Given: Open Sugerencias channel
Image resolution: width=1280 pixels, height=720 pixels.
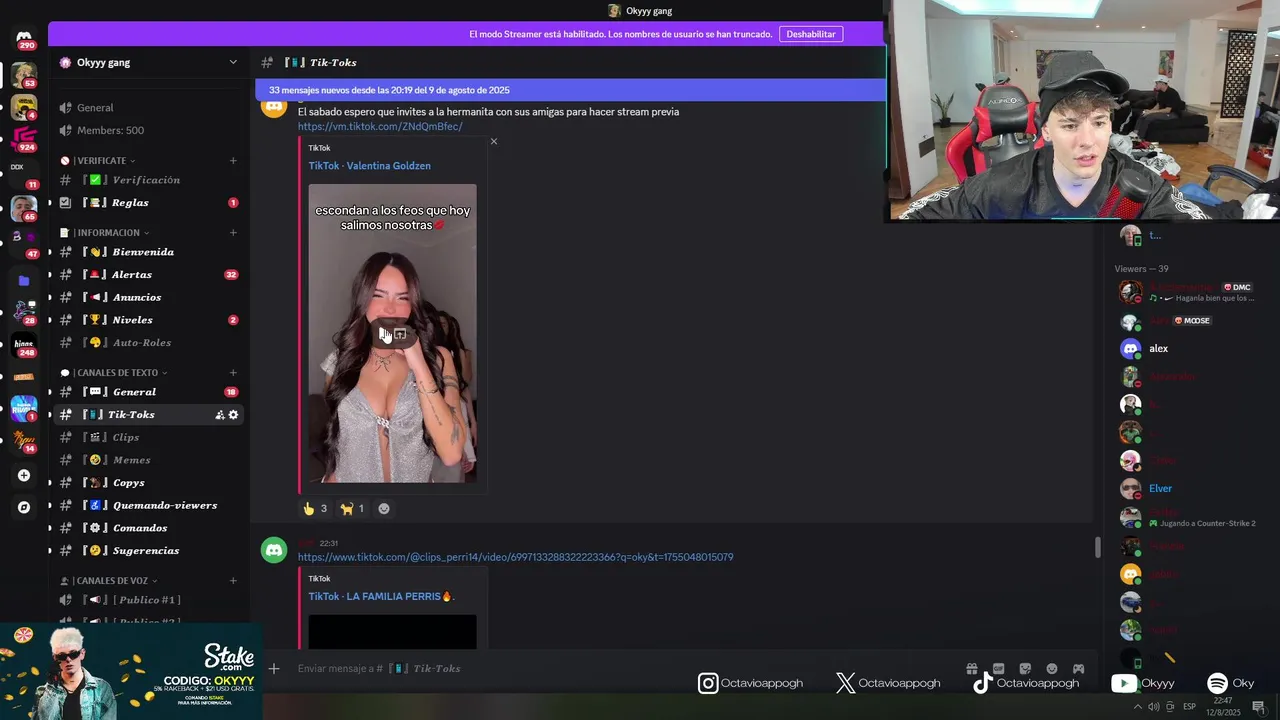Looking at the screenshot, I should tap(148, 551).
